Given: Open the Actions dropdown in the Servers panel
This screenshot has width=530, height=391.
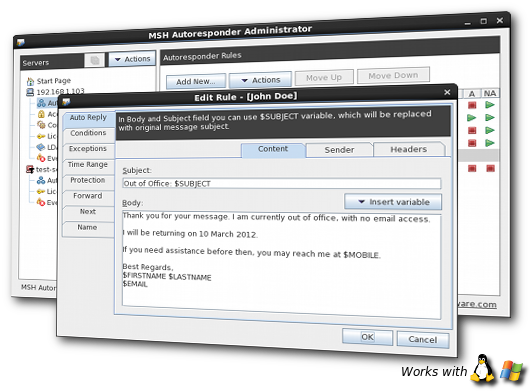Looking at the screenshot, I should [132, 59].
